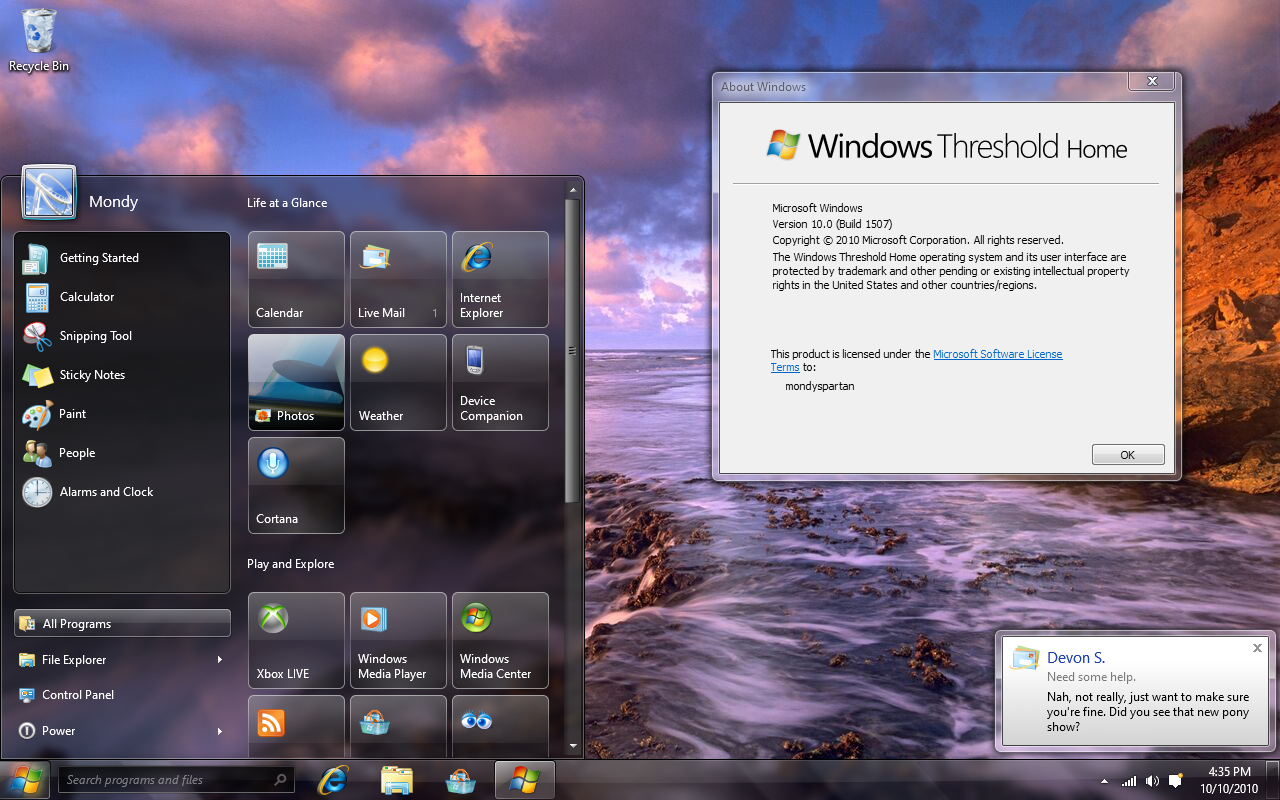Launch Calculator from the start menu list

click(122, 297)
